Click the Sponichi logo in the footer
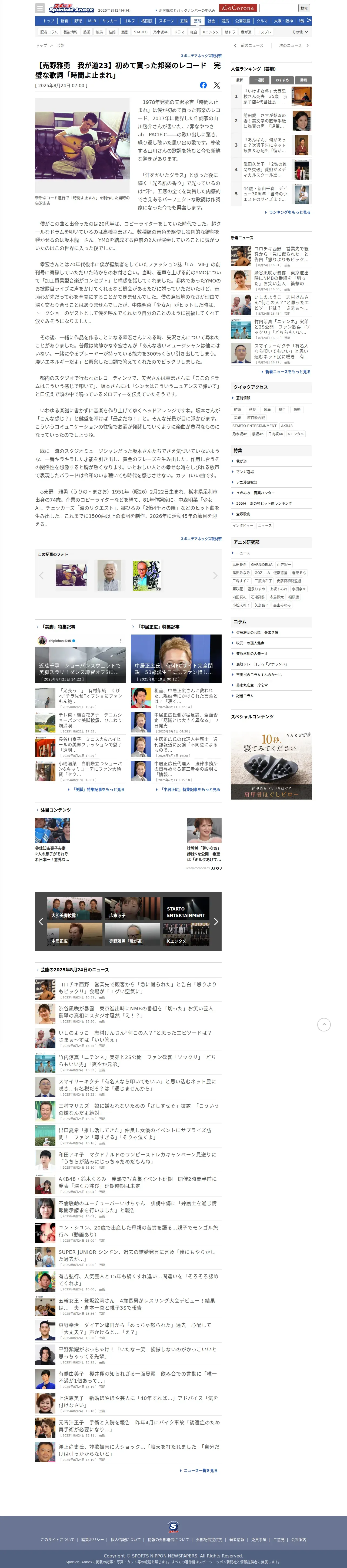347x1568 pixels. (173, 1526)
